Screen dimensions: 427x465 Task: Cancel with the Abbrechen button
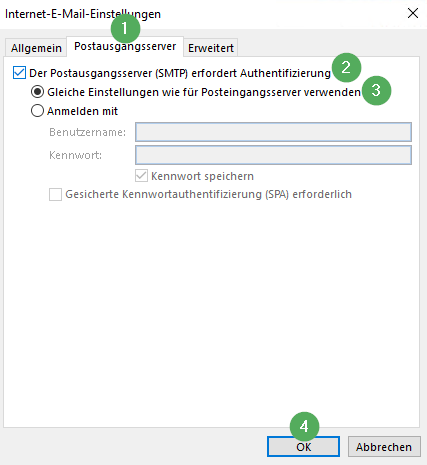pyautogui.click(x=384, y=447)
